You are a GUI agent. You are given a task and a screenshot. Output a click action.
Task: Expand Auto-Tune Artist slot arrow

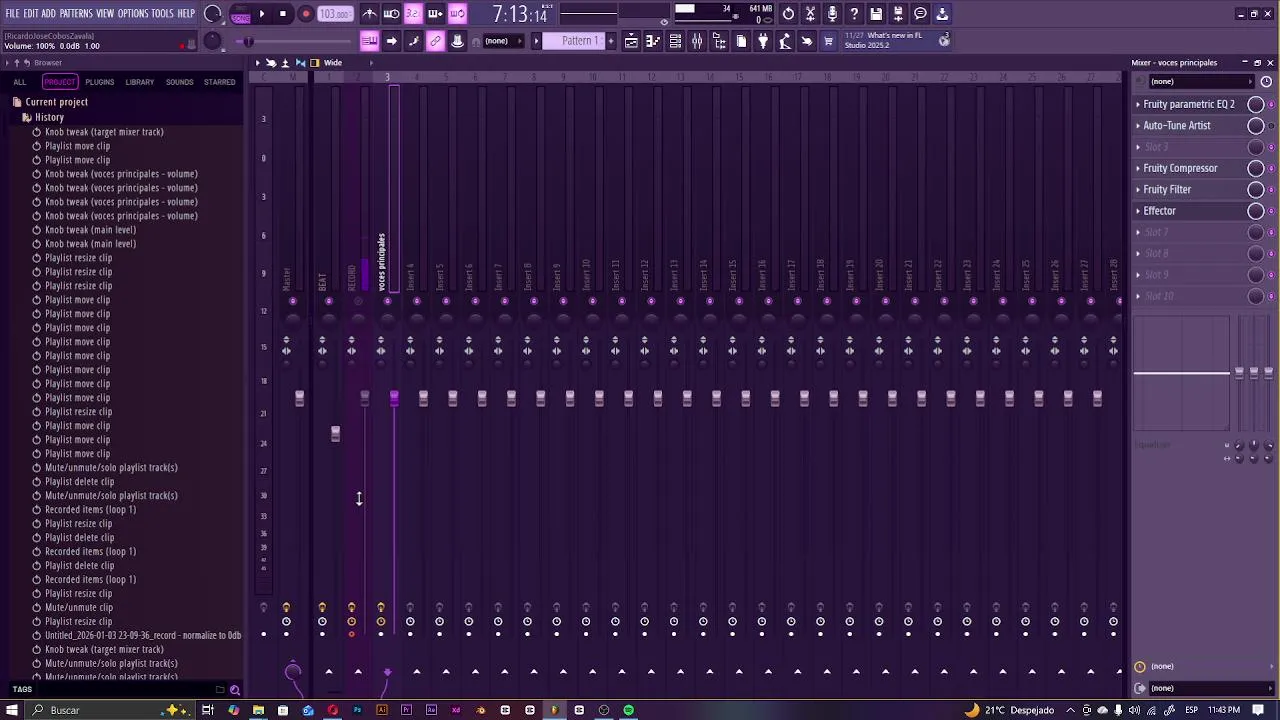pos(1138,125)
